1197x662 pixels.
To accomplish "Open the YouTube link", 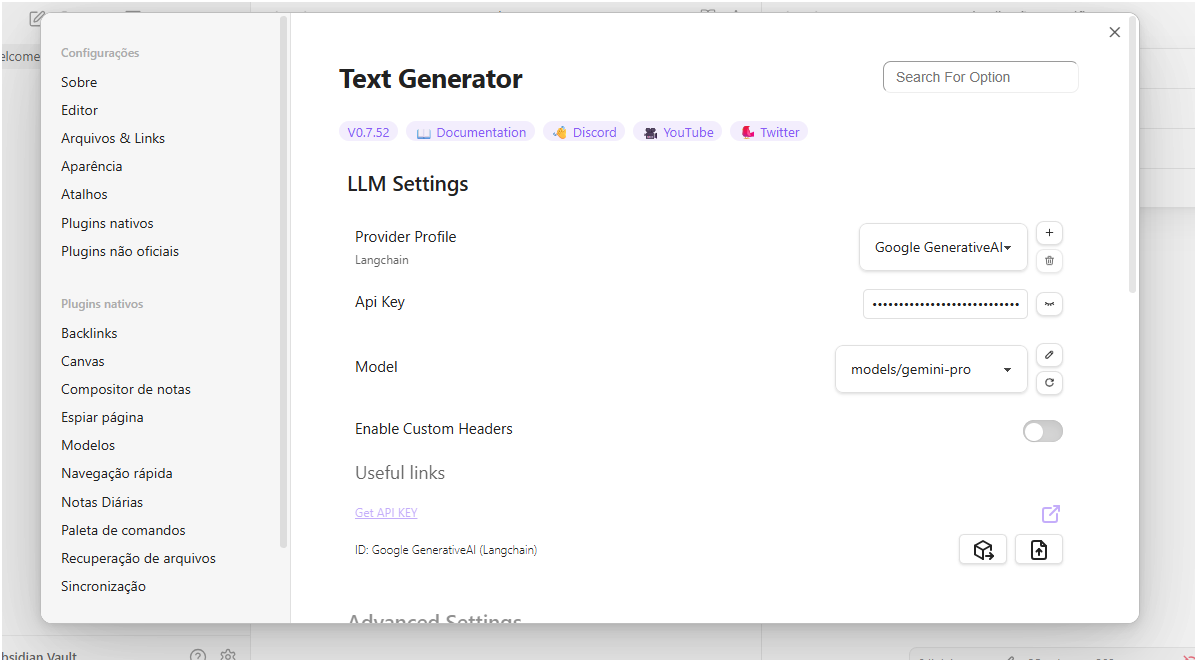I will click(677, 132).
